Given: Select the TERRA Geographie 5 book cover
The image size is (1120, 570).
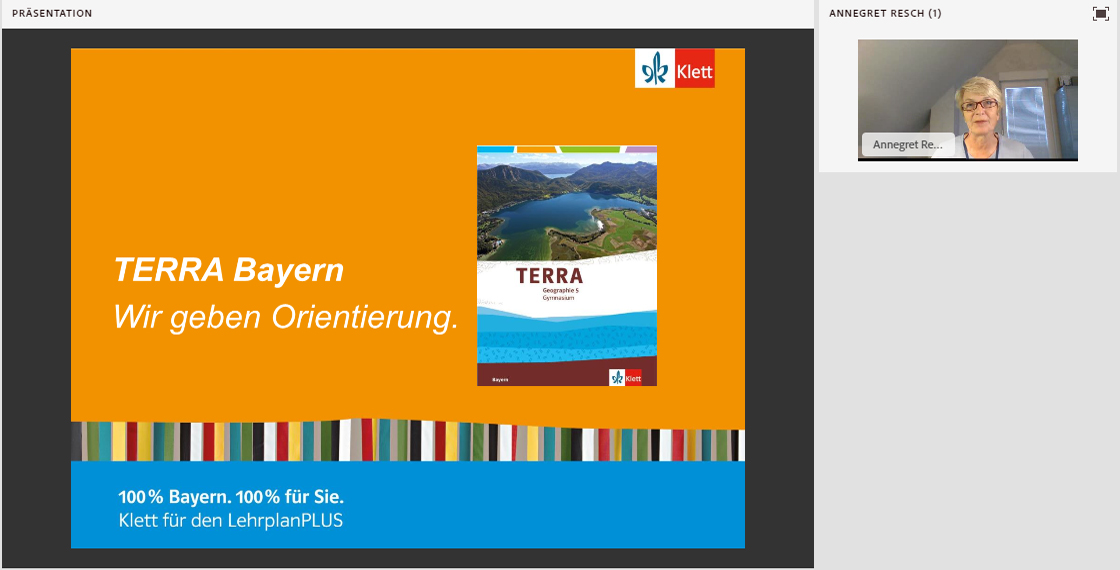Looking at the screenshot, I should (x=566, y=266).
